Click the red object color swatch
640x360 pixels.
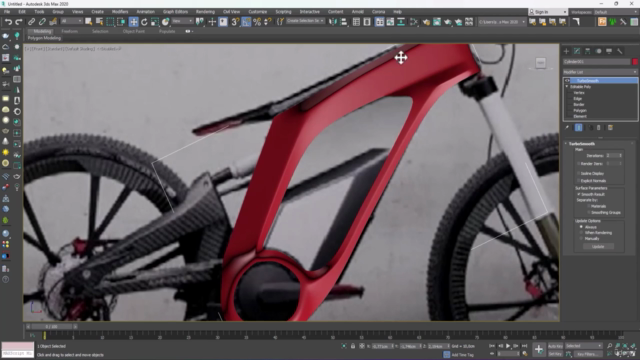tap(635, 62)
